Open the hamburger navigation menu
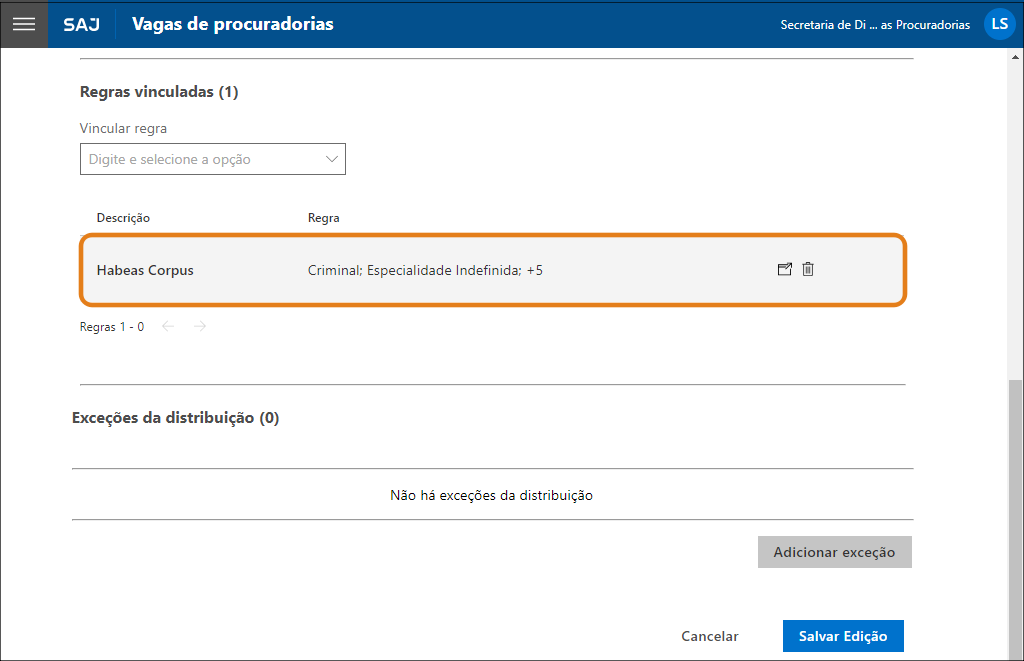Image resolution: width=1024 pixels, height=661 pixels. (x=23, y=24)
